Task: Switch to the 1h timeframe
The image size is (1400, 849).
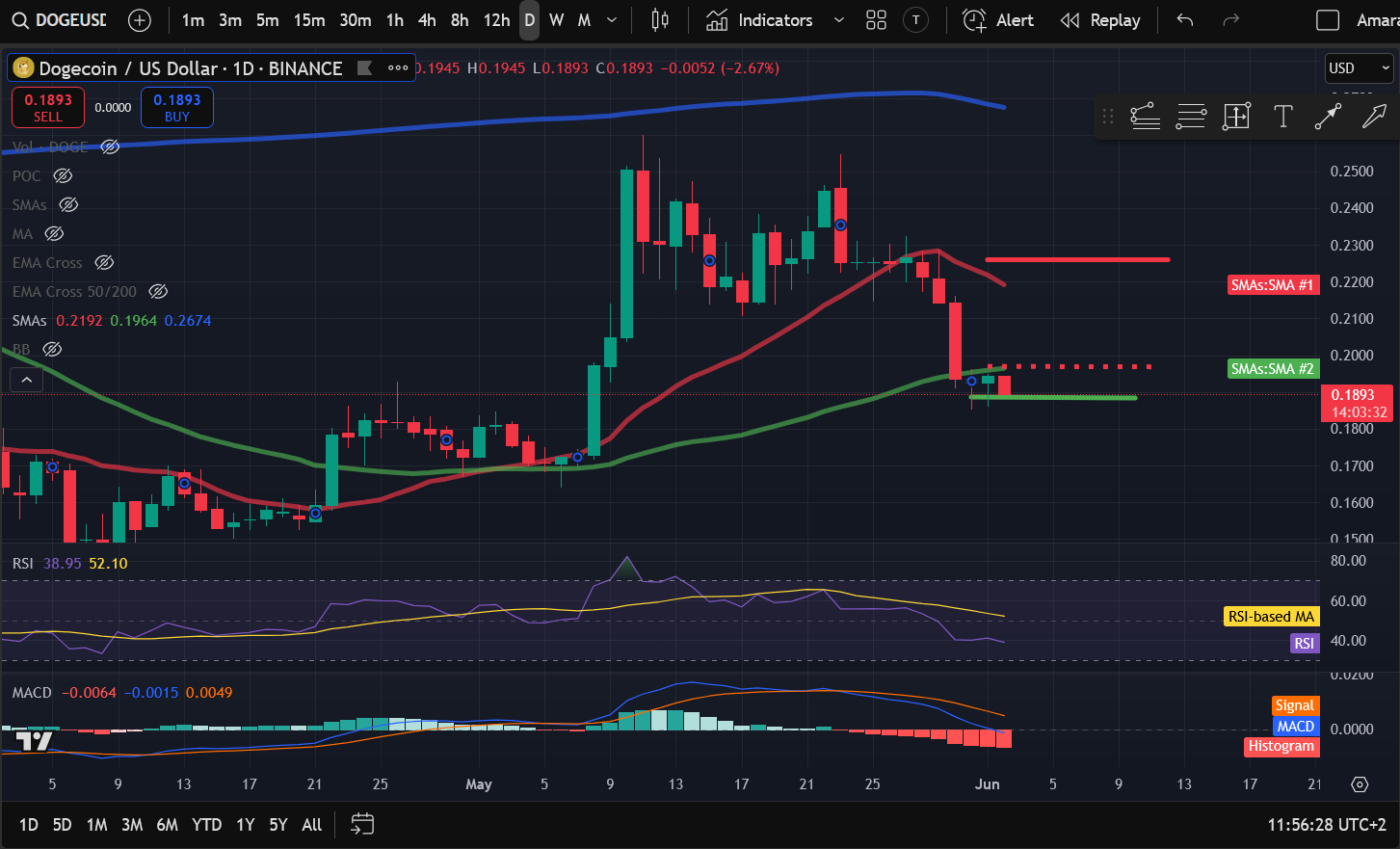Action: 395,20
